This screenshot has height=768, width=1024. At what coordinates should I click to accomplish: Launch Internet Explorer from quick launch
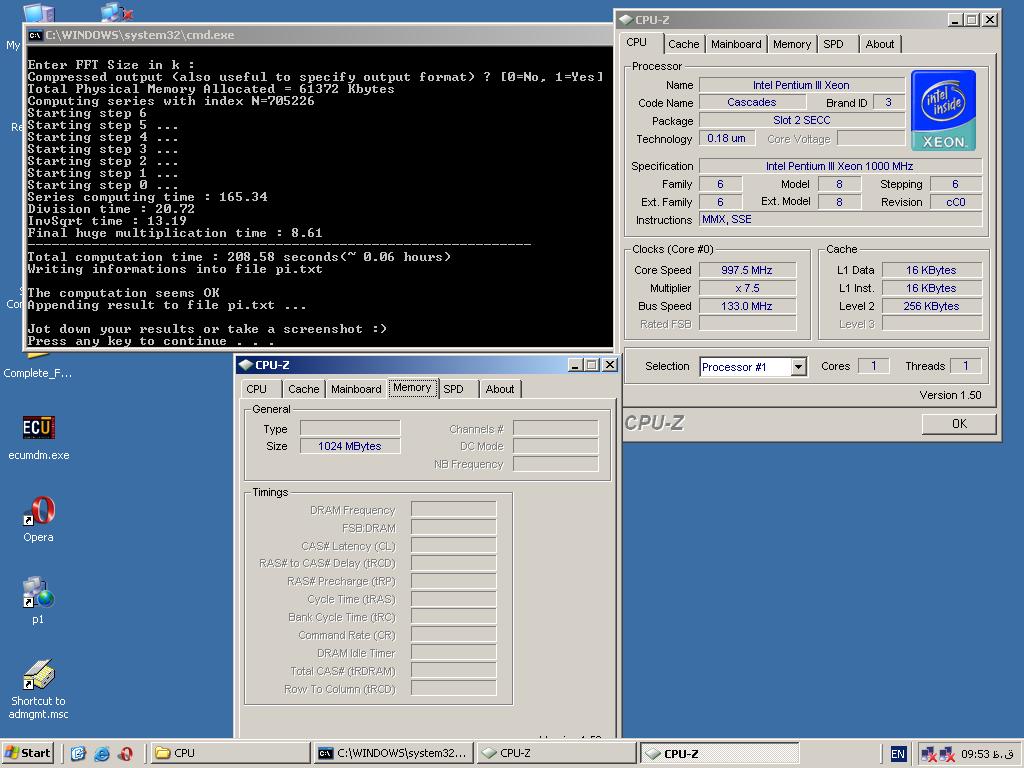point(102,753)
